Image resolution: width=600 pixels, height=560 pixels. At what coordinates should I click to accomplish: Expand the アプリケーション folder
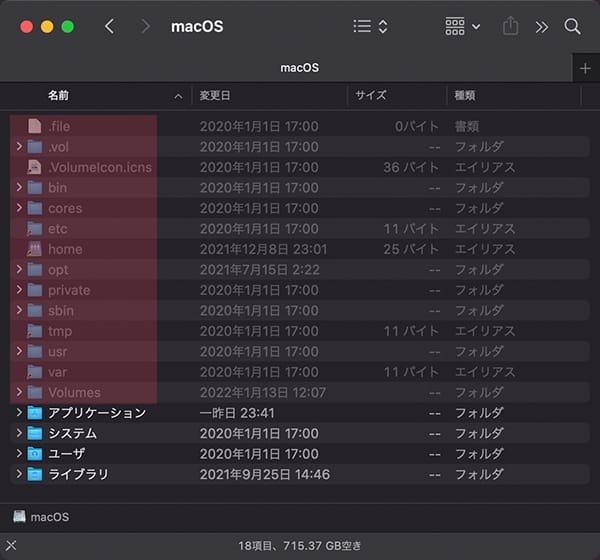click(19, 412)
